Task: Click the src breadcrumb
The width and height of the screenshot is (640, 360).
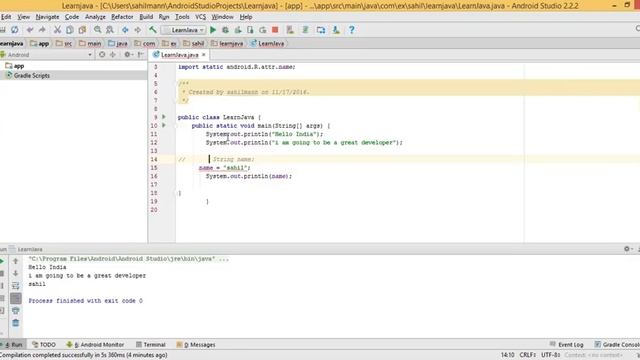Action: click(64, 43)
